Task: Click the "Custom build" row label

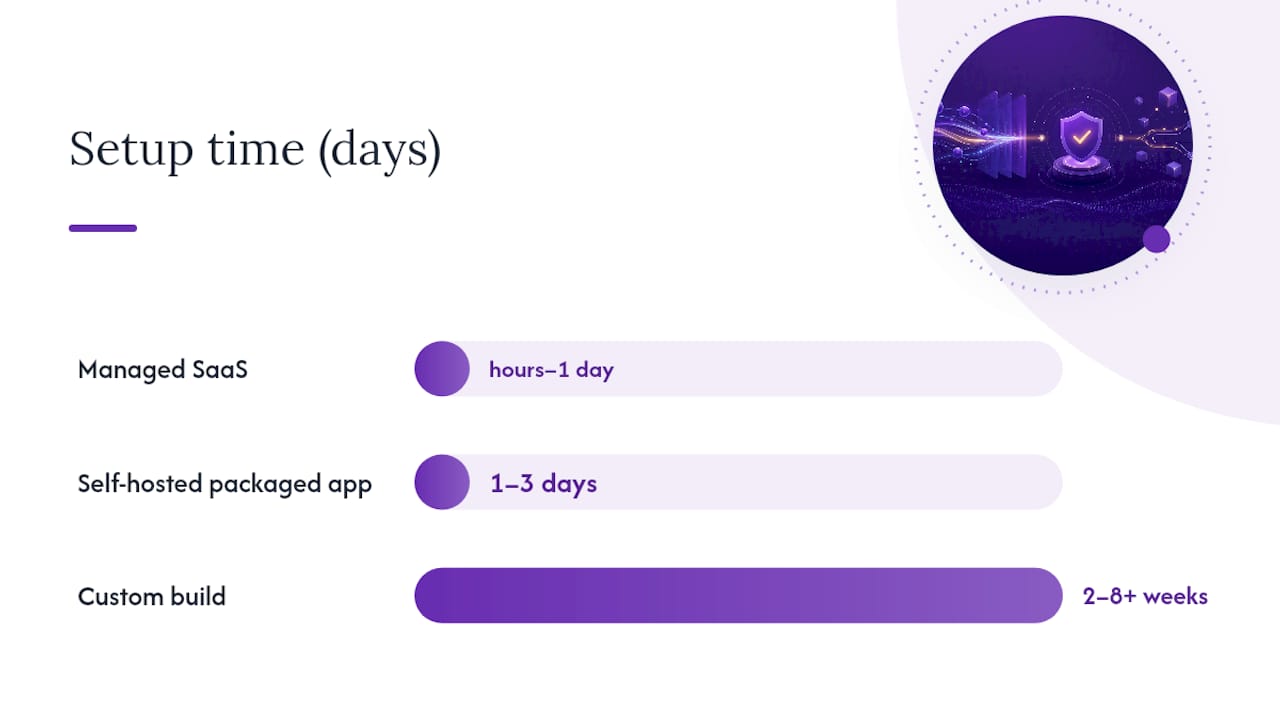Action: coord(152,597)
